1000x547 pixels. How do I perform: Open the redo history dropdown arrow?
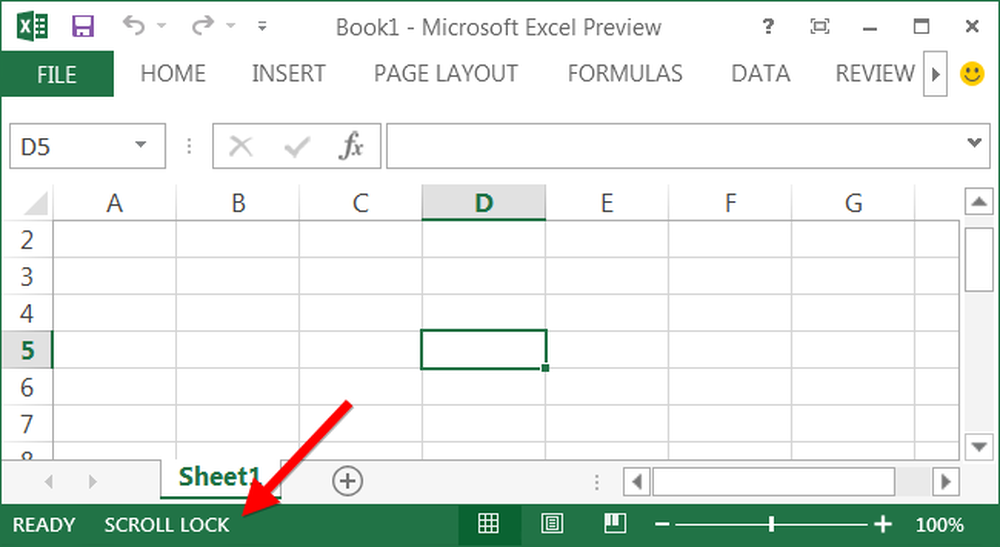(x=231, y=26)
